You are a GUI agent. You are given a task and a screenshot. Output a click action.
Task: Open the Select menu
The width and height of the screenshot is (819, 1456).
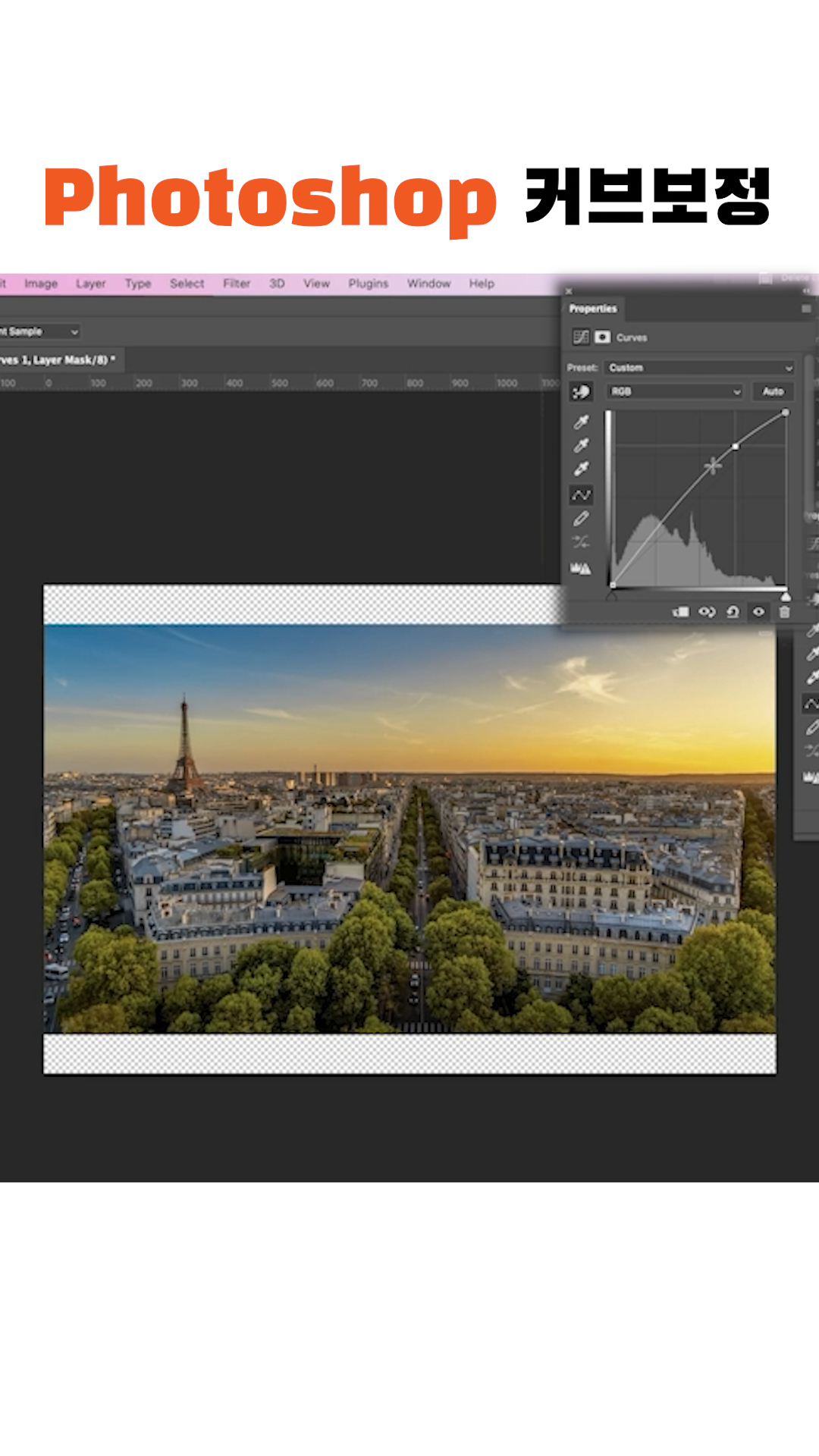tap(187, 284)
